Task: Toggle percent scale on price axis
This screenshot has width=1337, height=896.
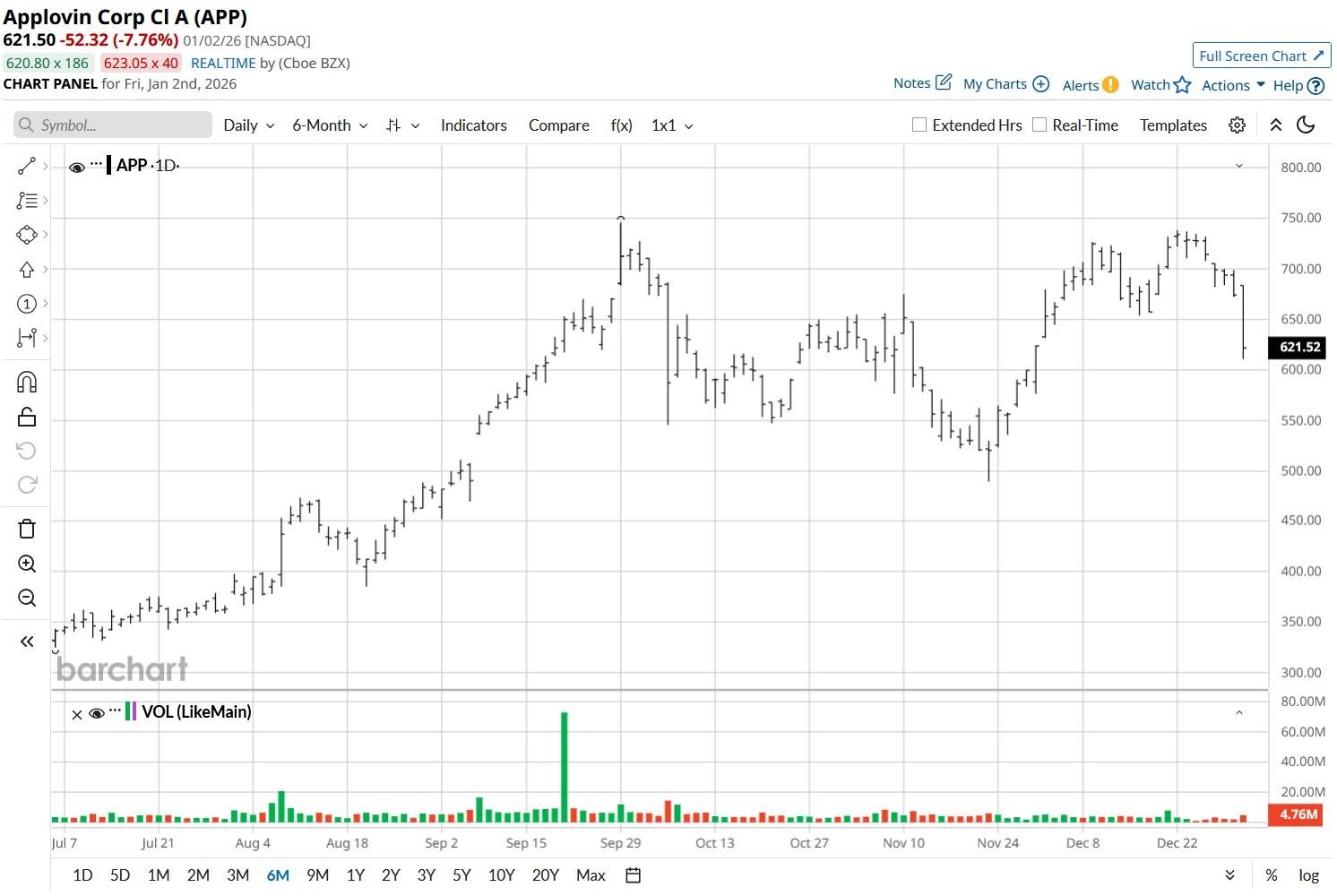Action: tap(1272, 875)
